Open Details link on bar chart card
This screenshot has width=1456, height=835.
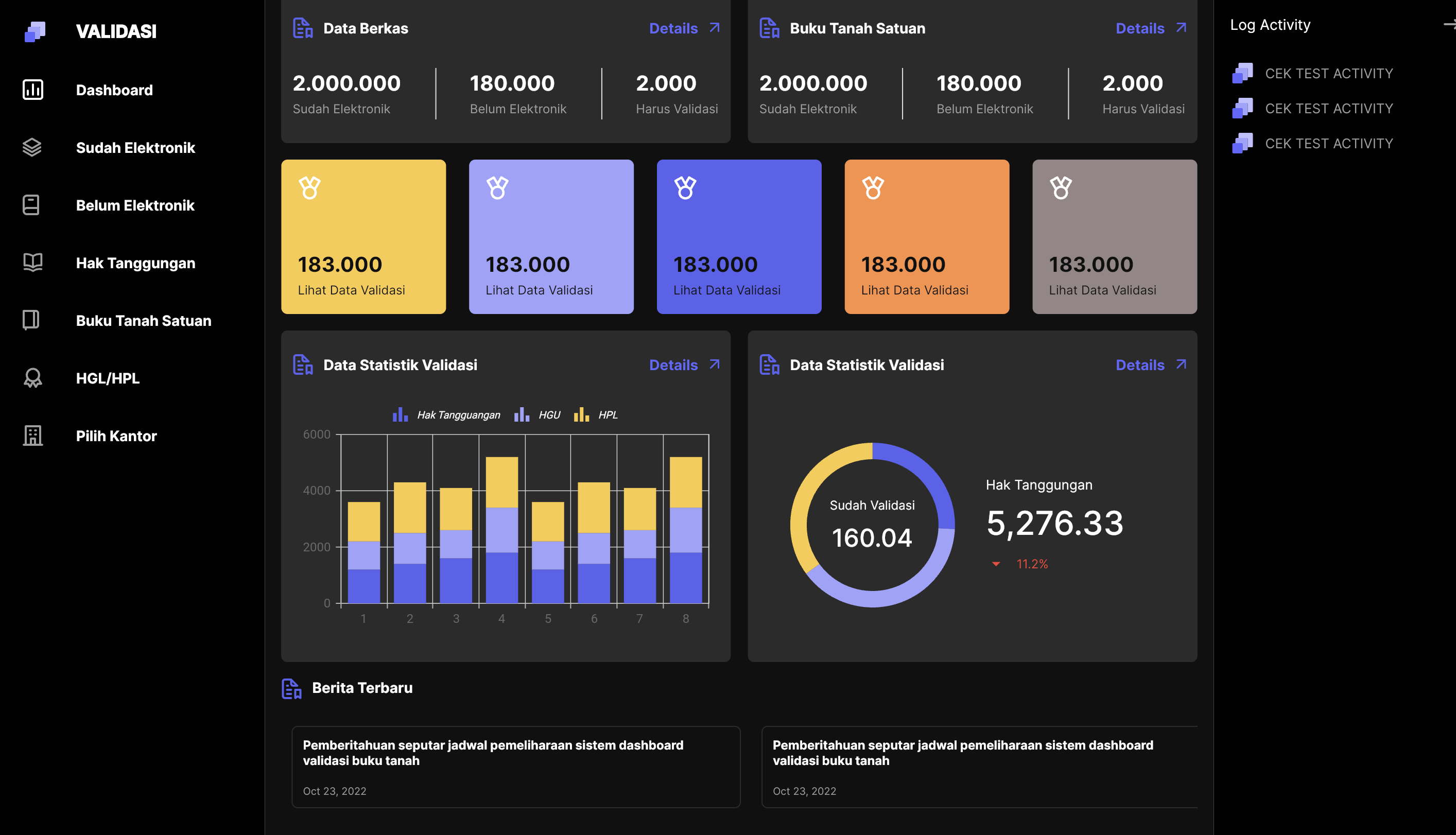[674, 365]
